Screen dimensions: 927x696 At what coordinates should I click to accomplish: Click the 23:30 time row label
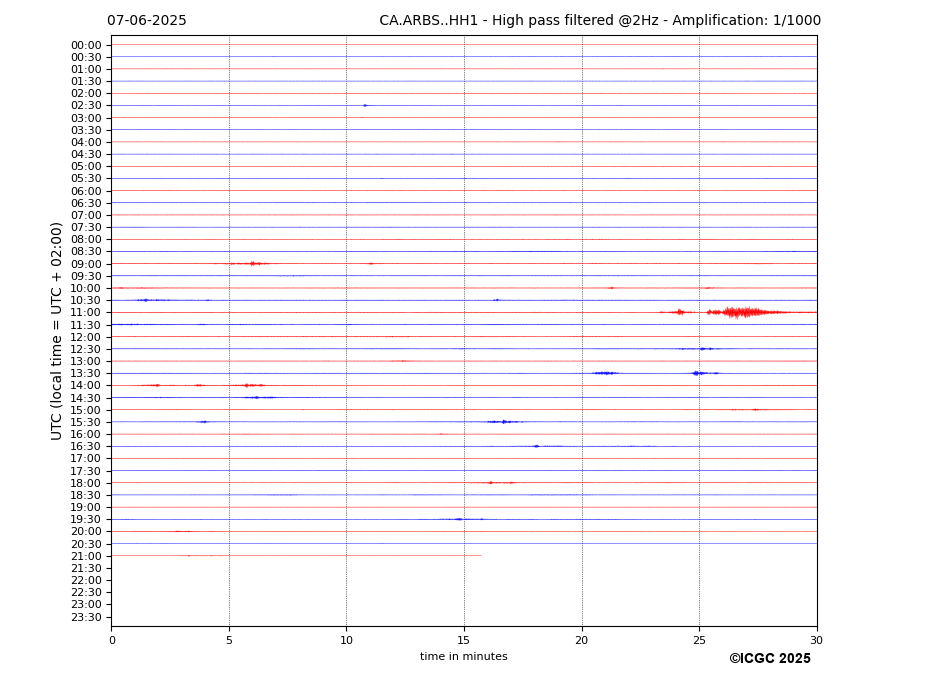86,617
